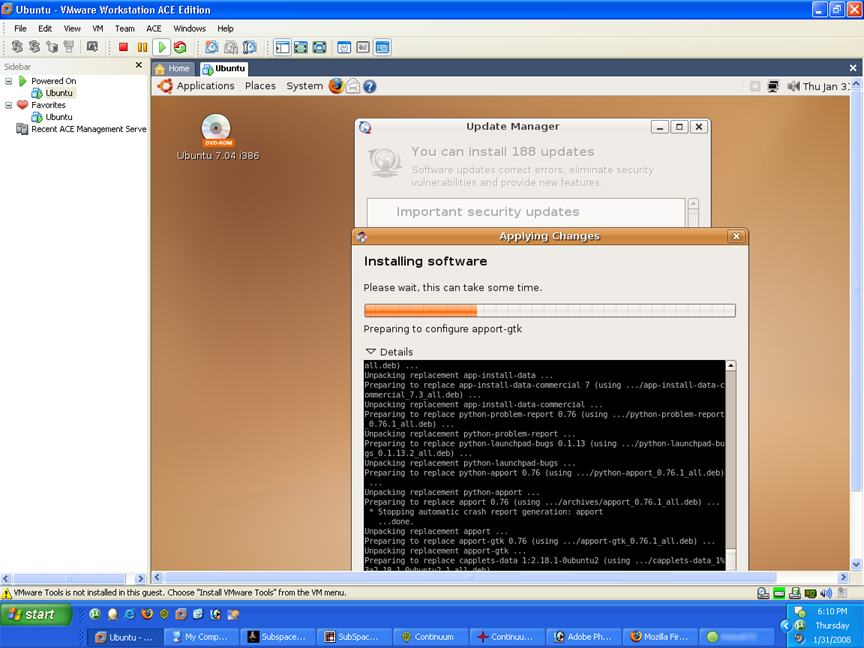Screen dimensions: 864x648
Task: Click "Preparing to configure apport-gtk" status text
Action: point(442,329)
